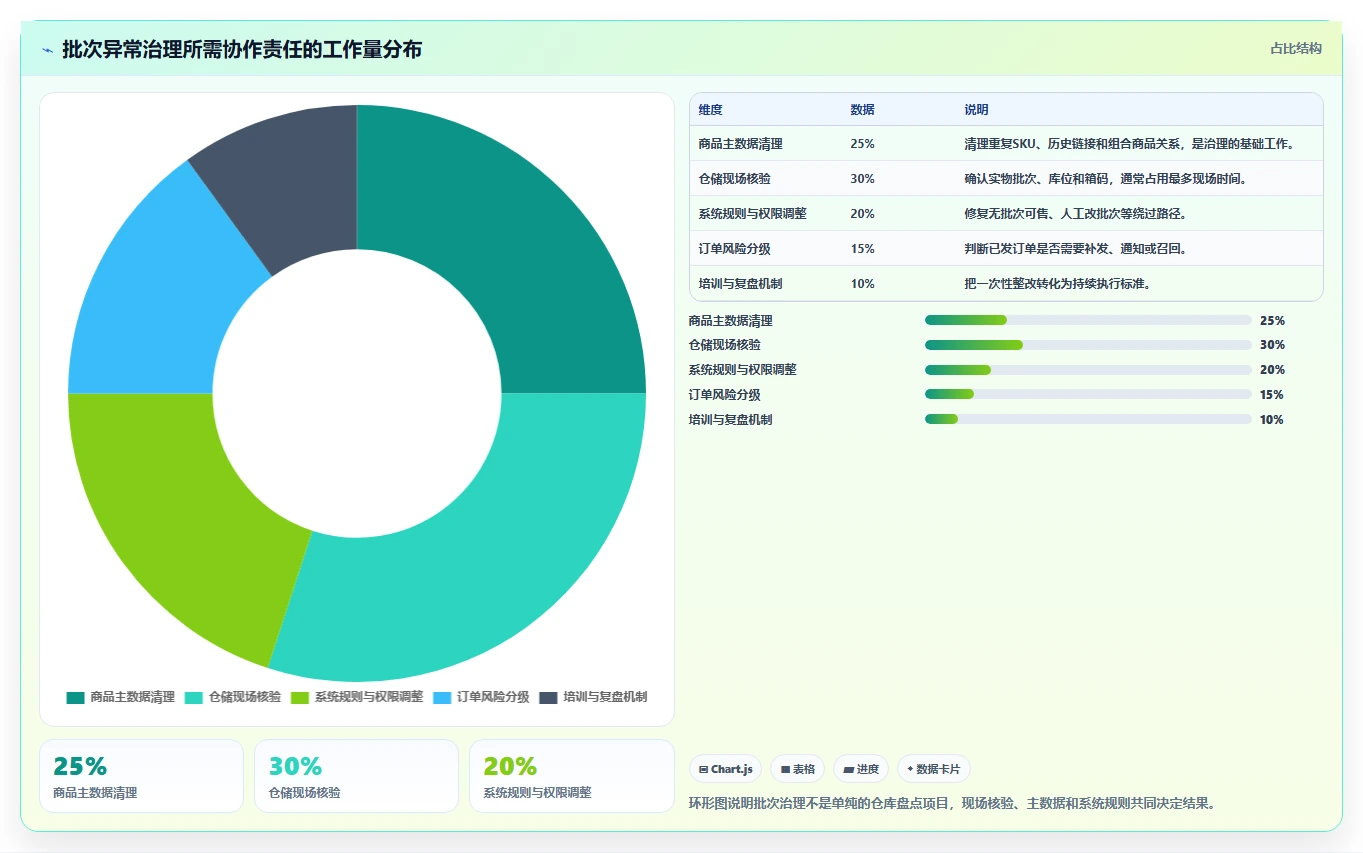Toggle the 商品主数据清理 legend color swatch
The height and width of the screenshot is (853, 1363).
(x=76, y=697)
